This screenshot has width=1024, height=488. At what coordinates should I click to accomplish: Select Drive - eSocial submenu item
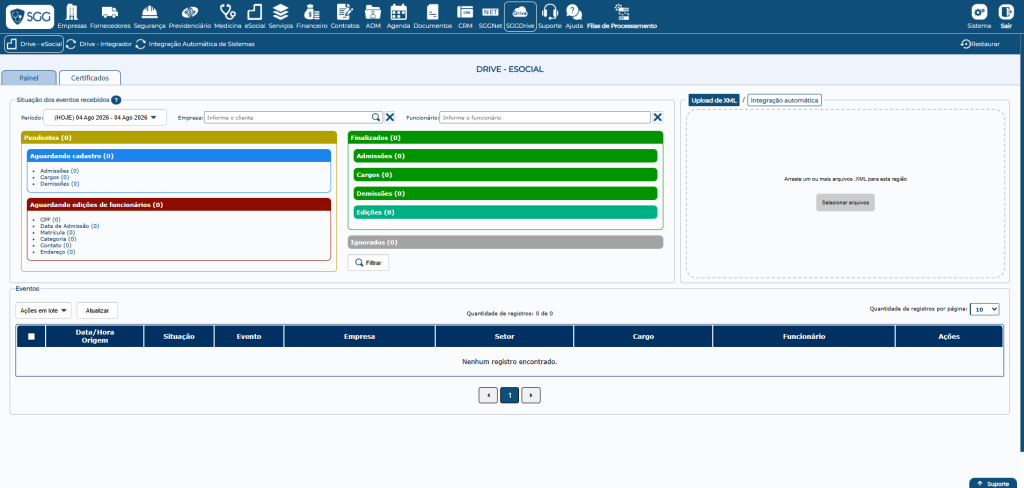[34, 44]
